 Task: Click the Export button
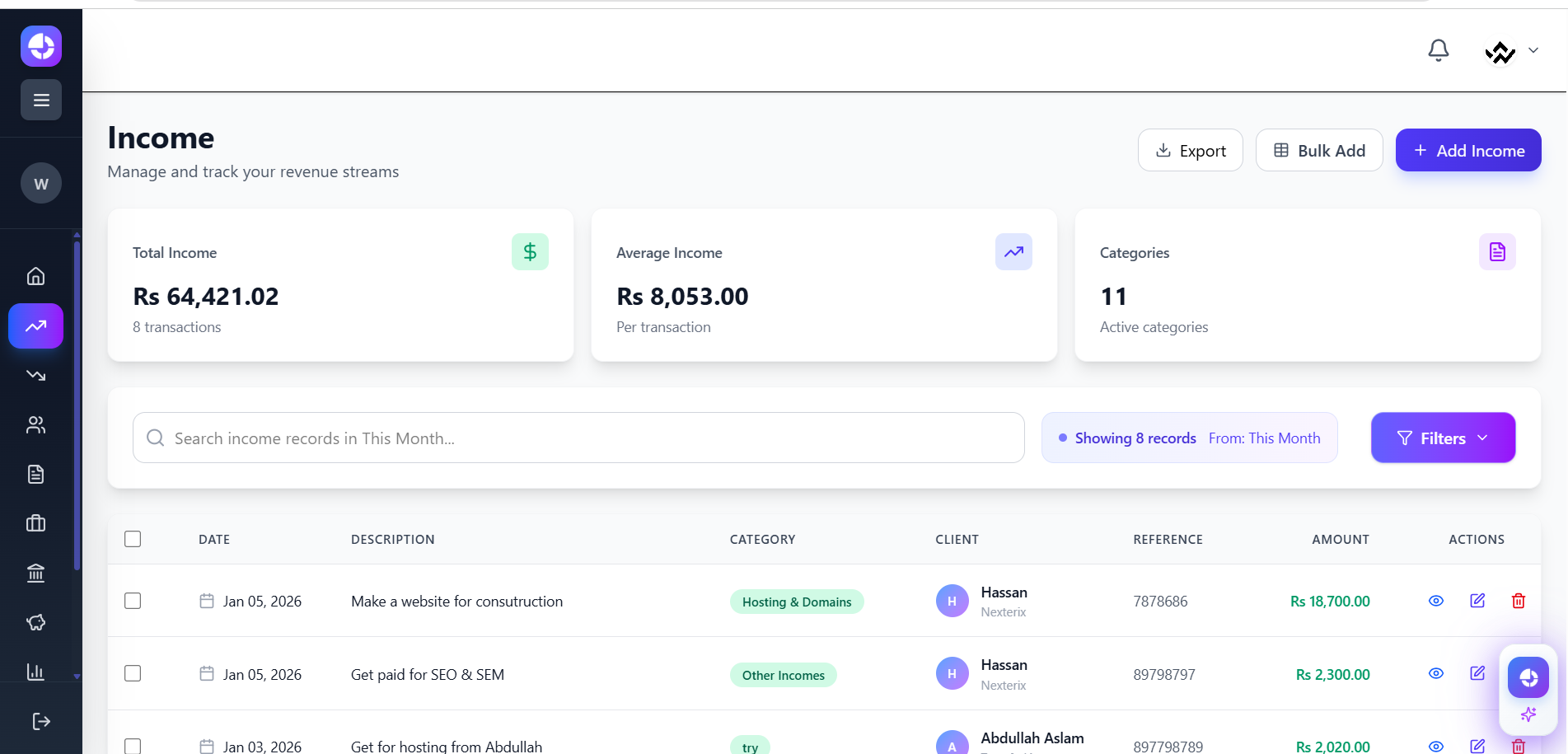click(1190, 150)
